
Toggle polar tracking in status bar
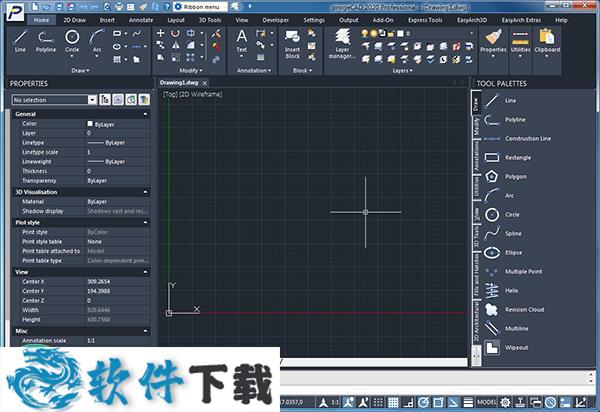click(423, 402)
